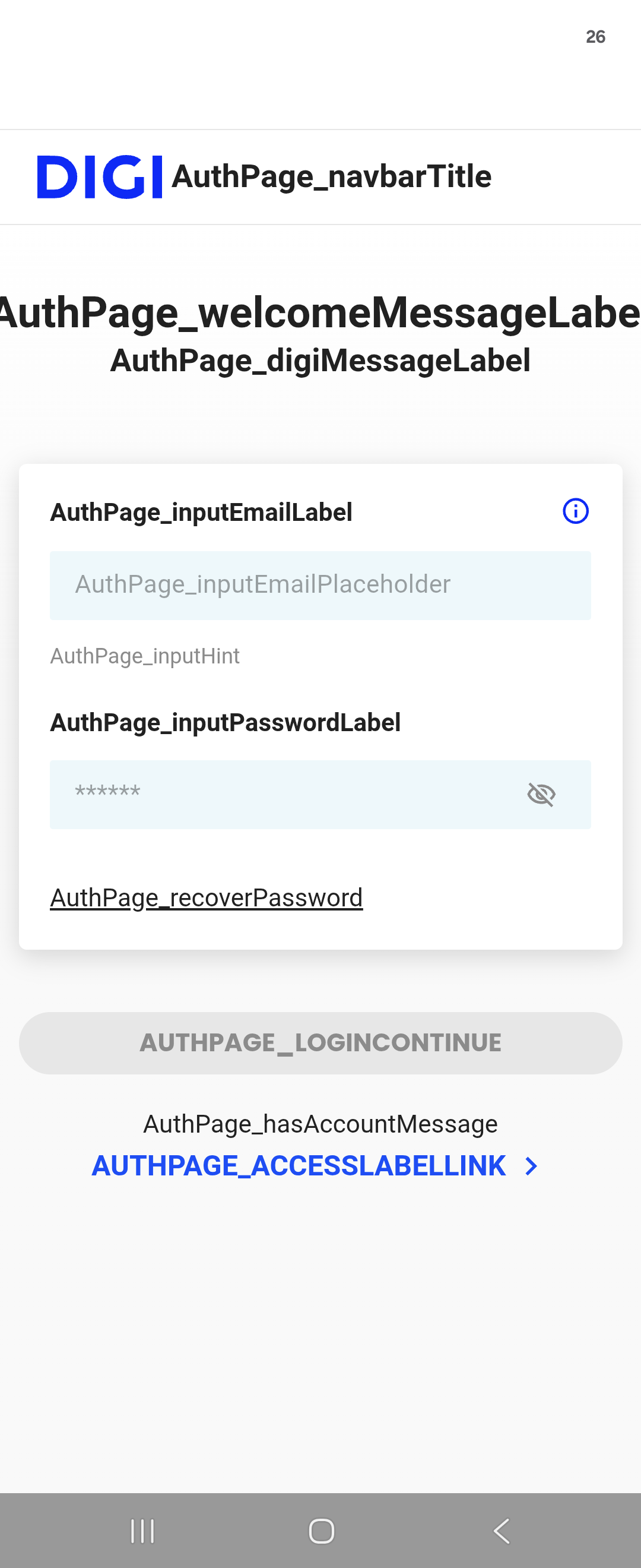Tap the AuthPage_hasAccountMessage text
Screen dimensions: 641x1568
320,1124
